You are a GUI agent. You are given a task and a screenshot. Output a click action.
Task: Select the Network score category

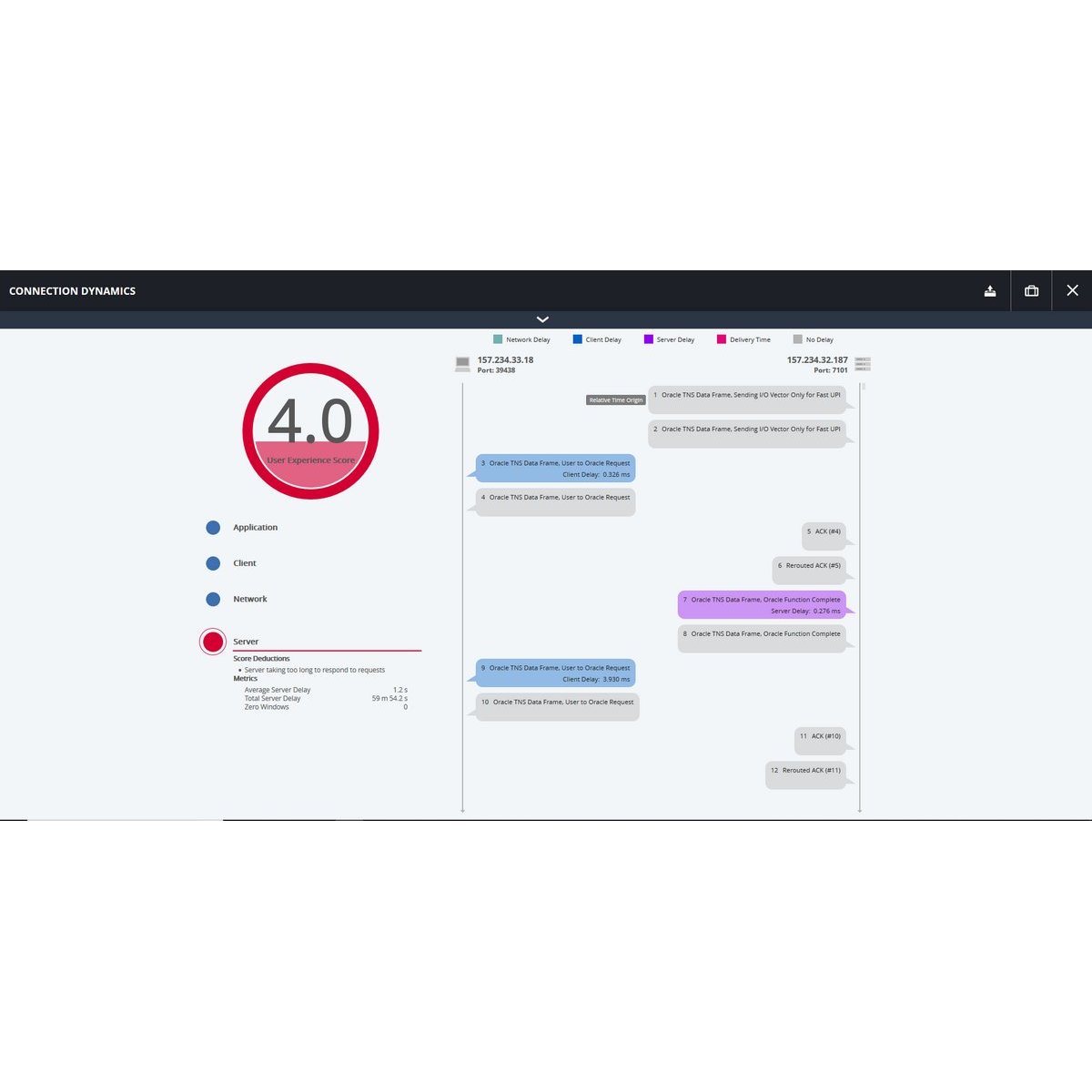coord(213,599)
